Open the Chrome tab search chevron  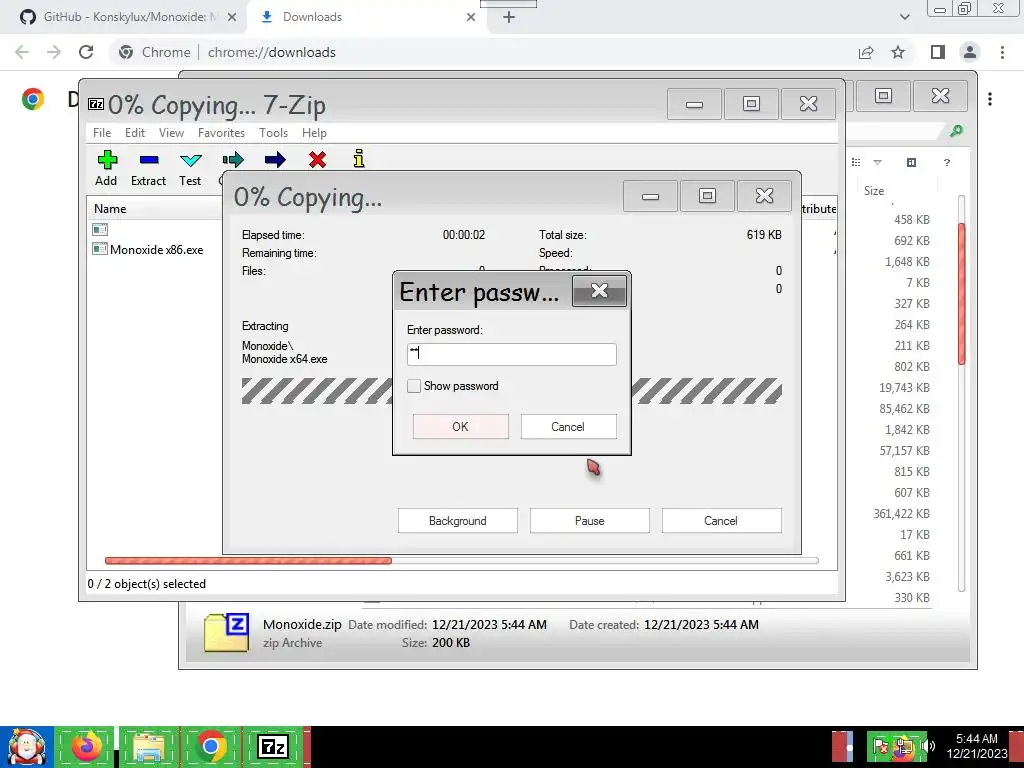tap(904, 17)
